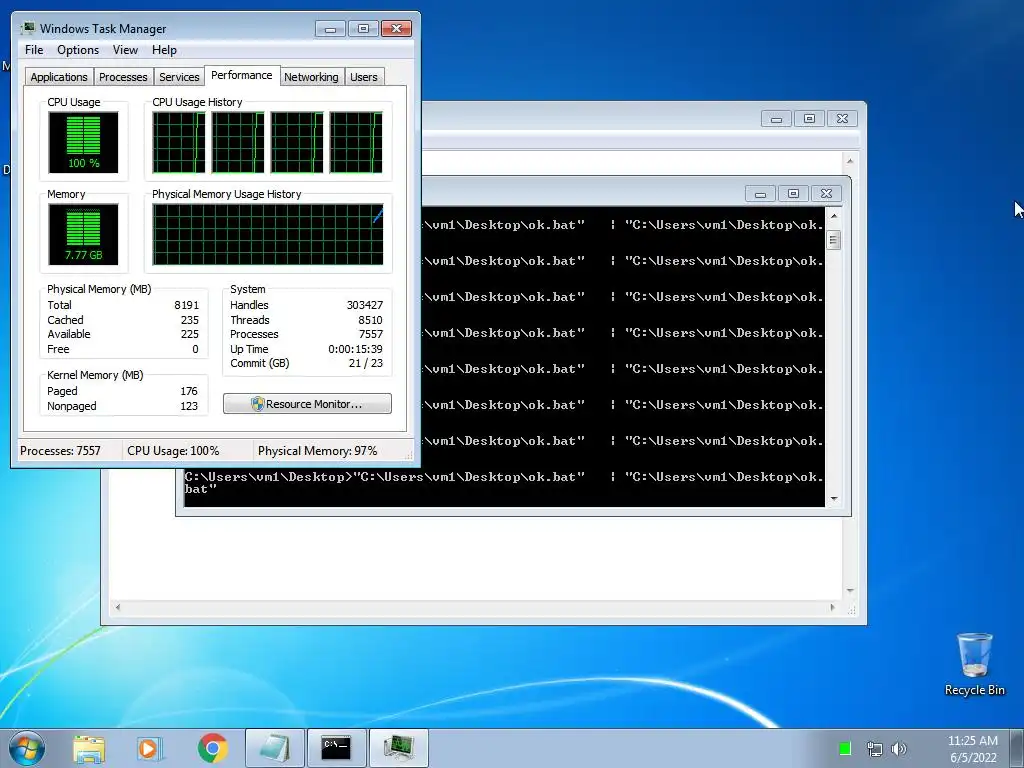Viewport: 1024px width, 768px height.
Task: Click the Kernel Paged value 176
Action: 189,391
